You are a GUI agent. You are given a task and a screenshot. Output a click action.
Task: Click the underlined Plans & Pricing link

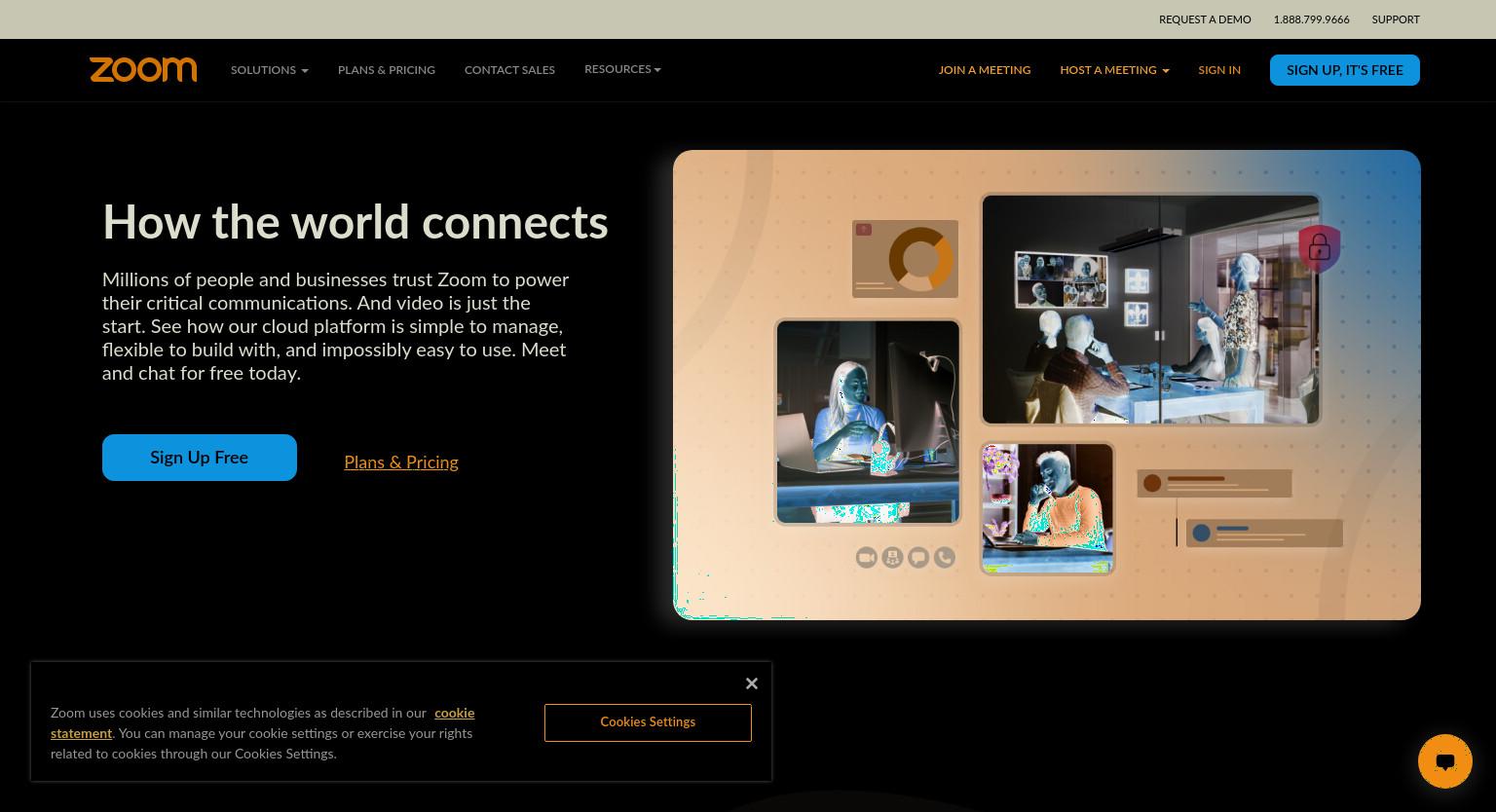coord(401,462)
